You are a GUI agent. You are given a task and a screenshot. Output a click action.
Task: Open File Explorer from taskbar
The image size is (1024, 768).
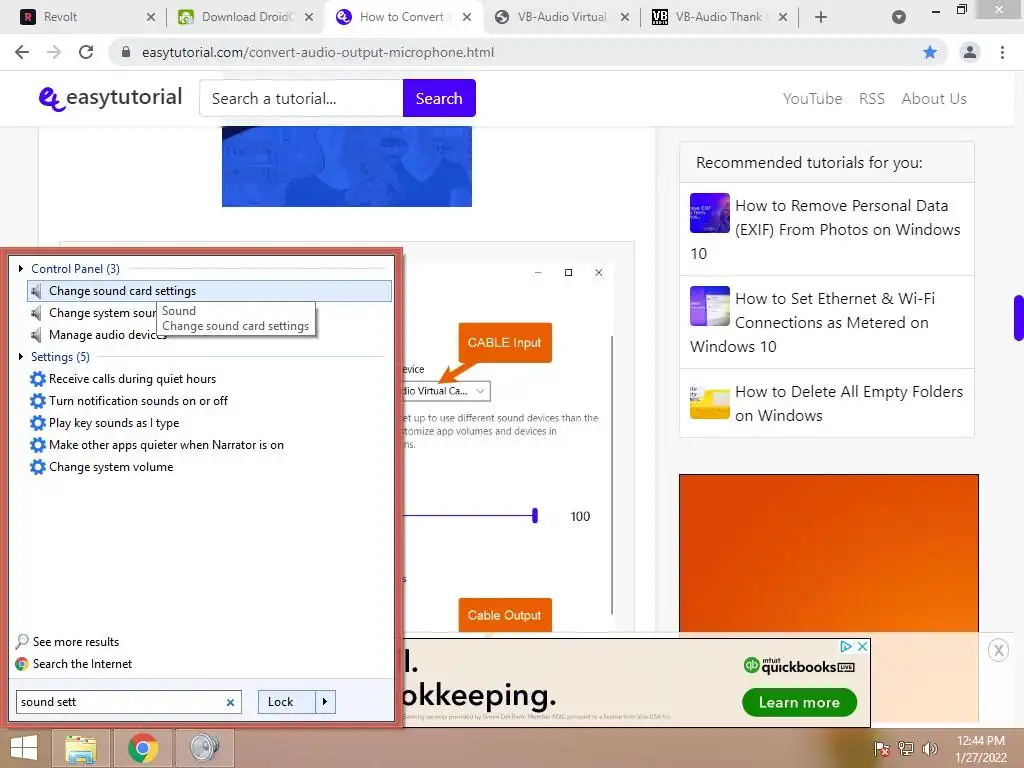coord(81,748)
